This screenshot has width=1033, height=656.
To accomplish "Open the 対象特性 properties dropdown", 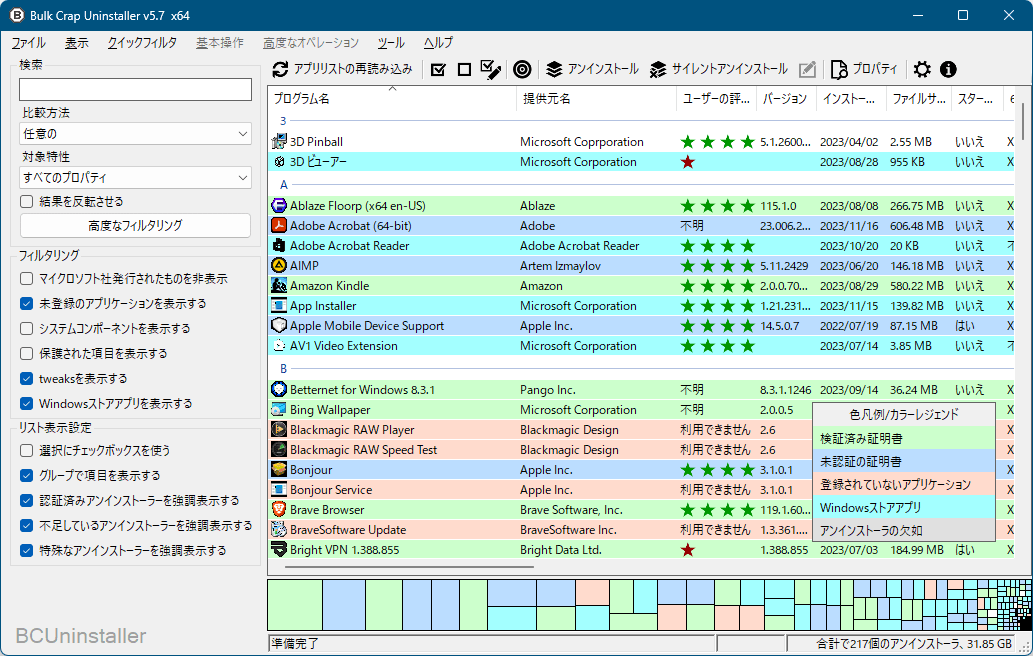I will point(135,177).
